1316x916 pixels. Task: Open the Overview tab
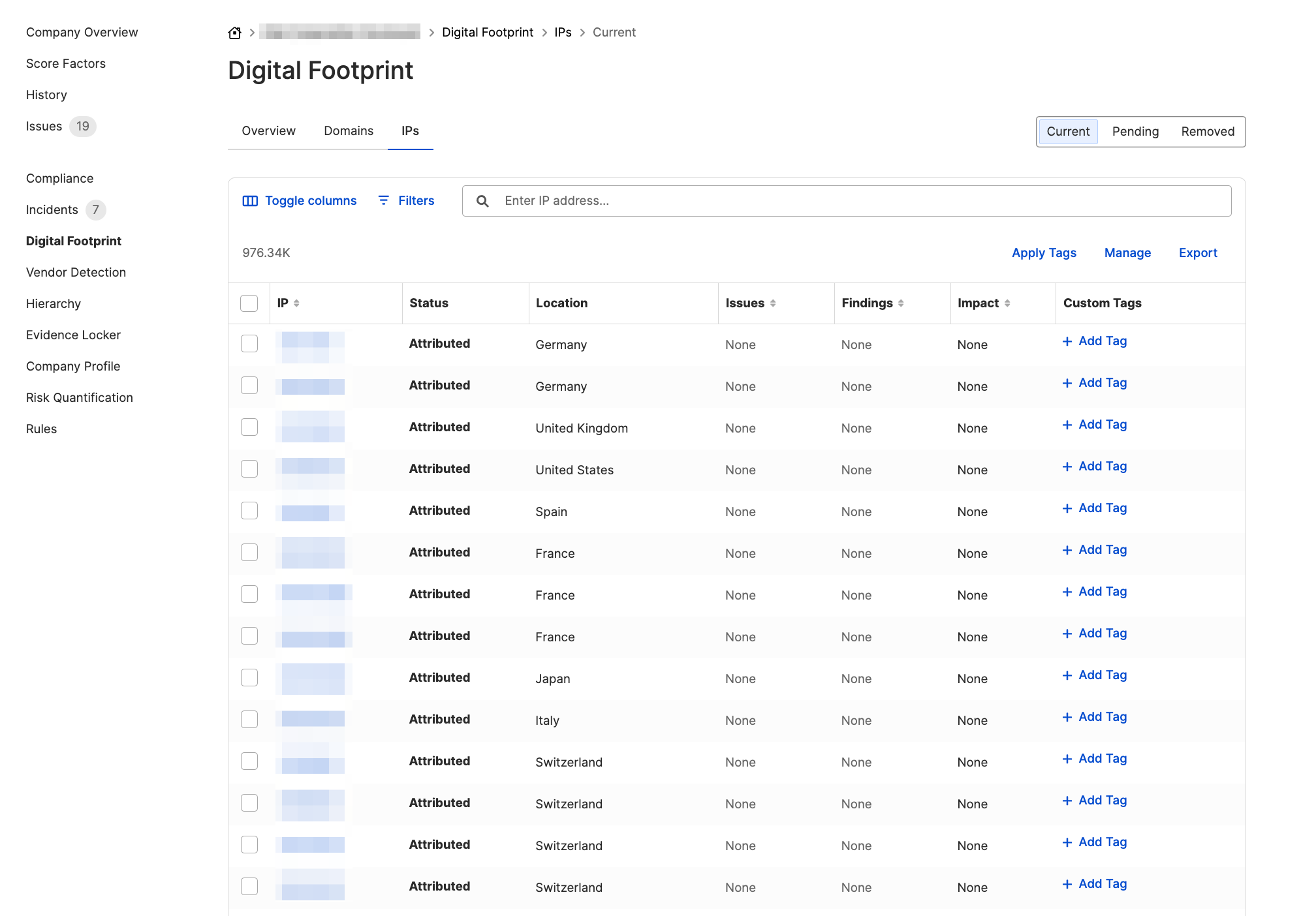coord(268,130)
